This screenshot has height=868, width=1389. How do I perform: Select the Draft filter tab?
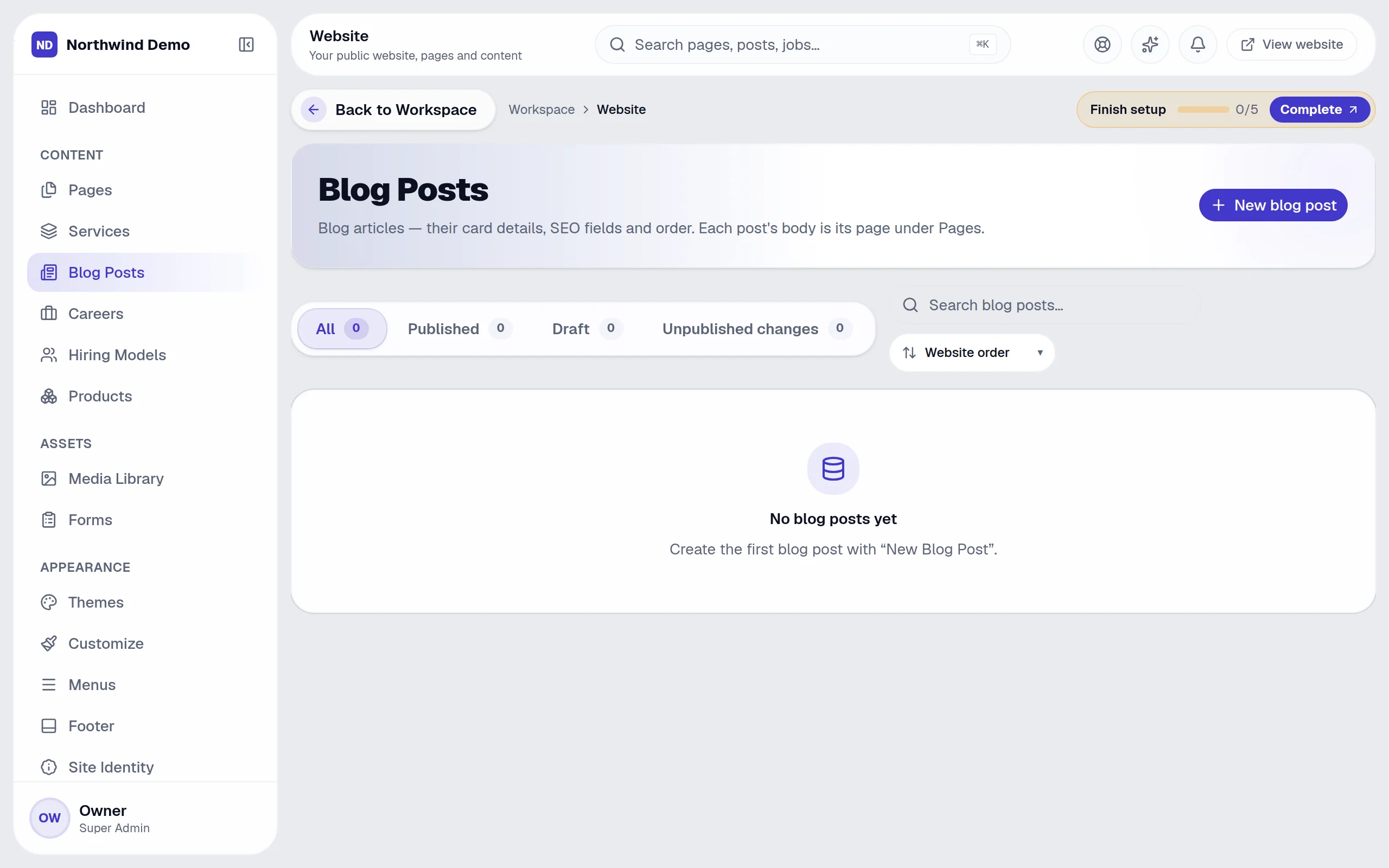click(587, 328)
